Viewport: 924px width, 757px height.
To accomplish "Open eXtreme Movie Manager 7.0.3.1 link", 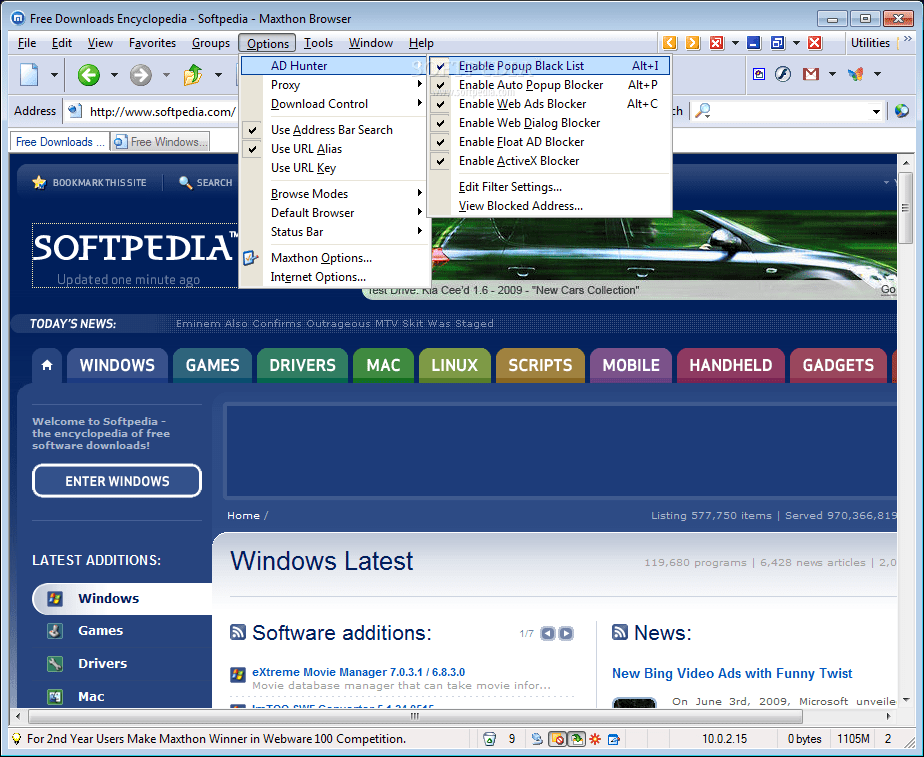I will pos(358,672).
